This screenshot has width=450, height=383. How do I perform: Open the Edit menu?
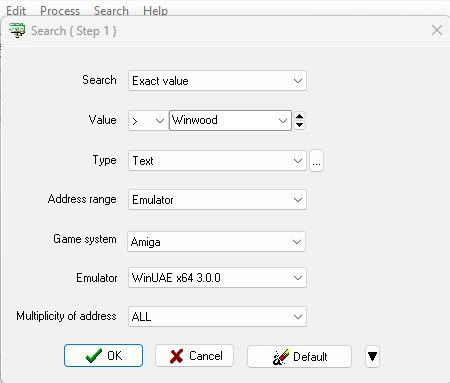point(16,11)
